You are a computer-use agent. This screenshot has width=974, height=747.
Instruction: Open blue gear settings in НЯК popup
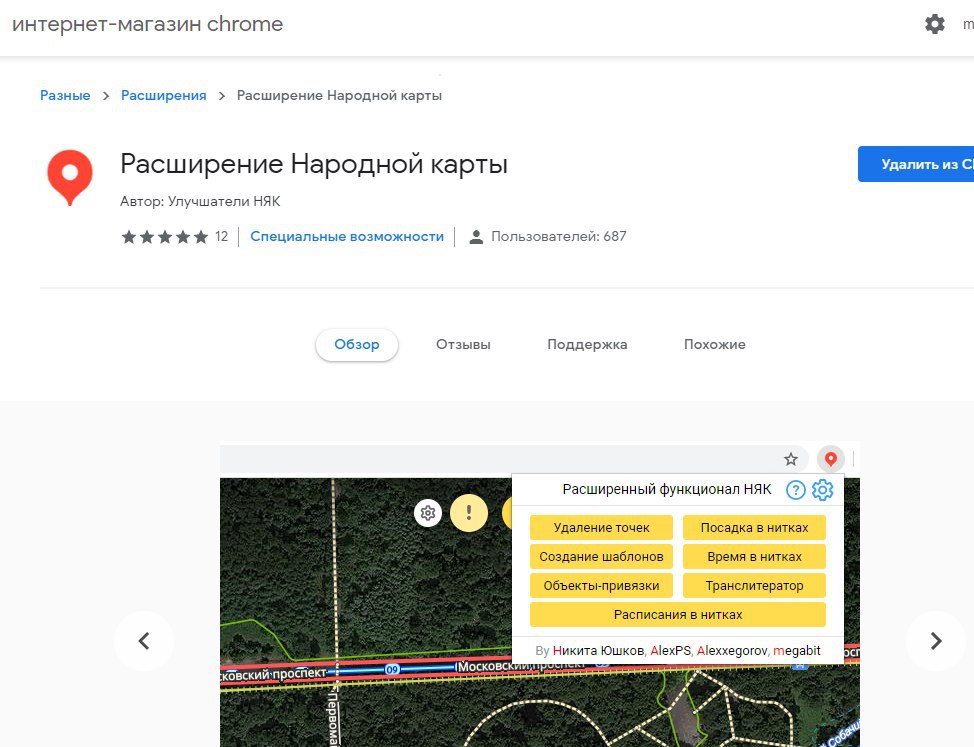822,490
